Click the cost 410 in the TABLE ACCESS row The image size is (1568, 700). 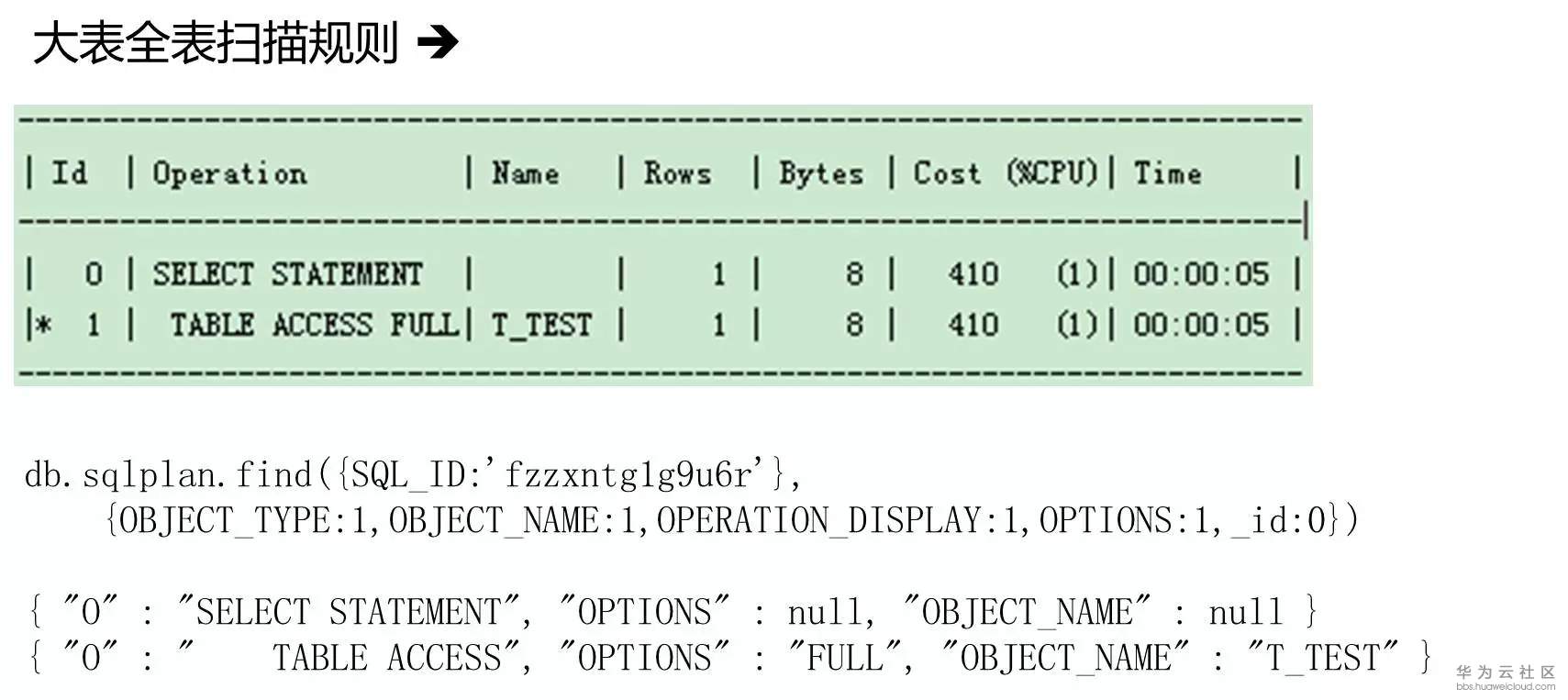pos(973,325)
